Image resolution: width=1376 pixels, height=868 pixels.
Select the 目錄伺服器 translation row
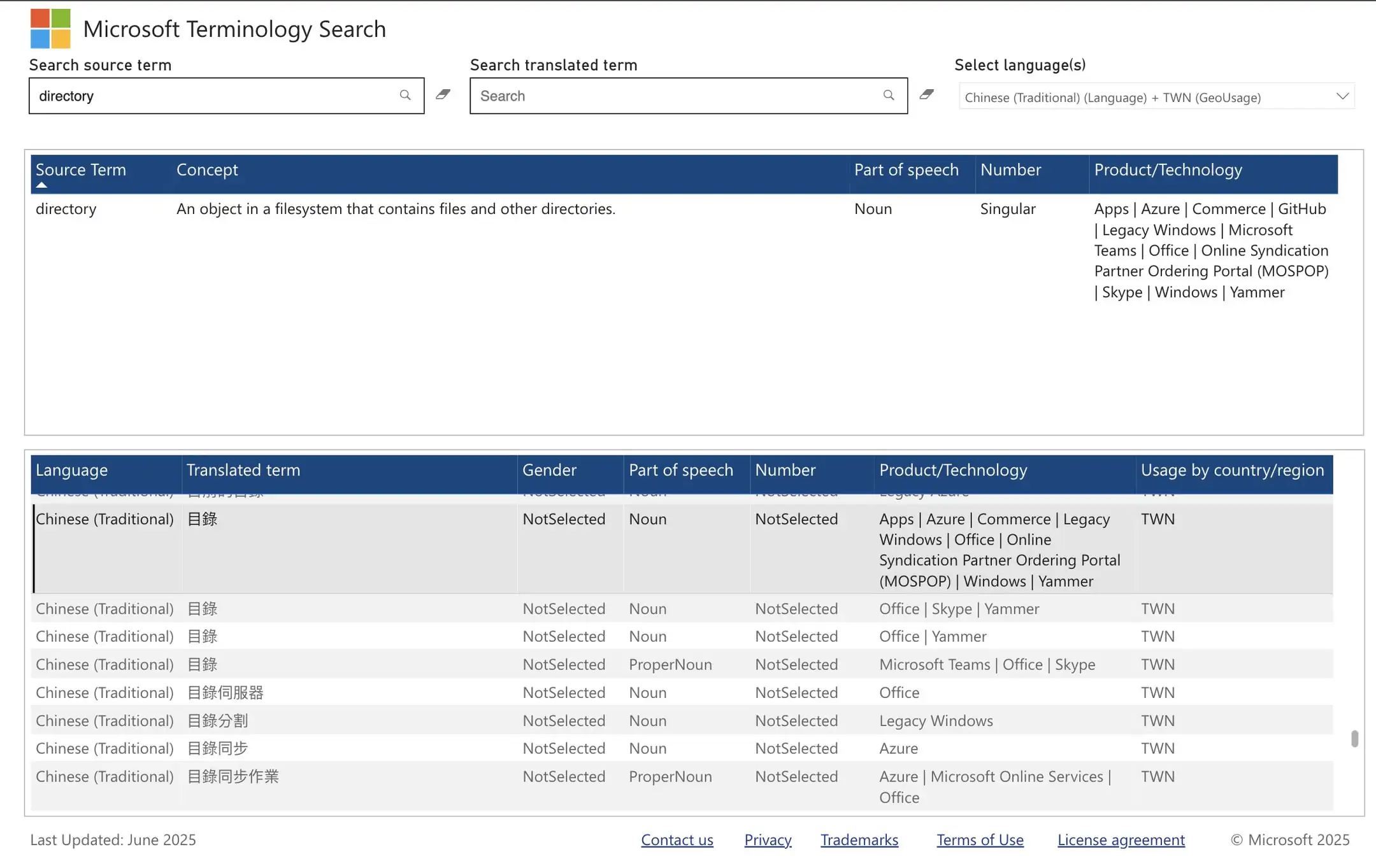click(682, 693)
